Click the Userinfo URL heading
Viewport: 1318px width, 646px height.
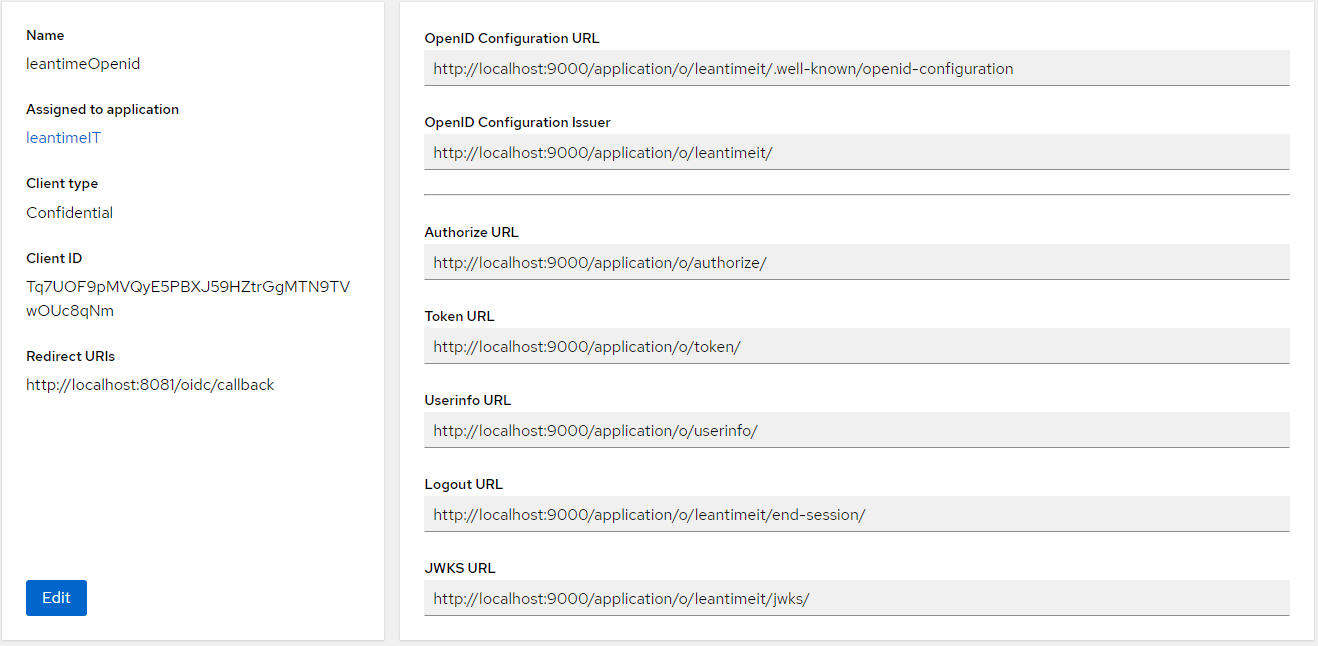(x=468, y=400)
